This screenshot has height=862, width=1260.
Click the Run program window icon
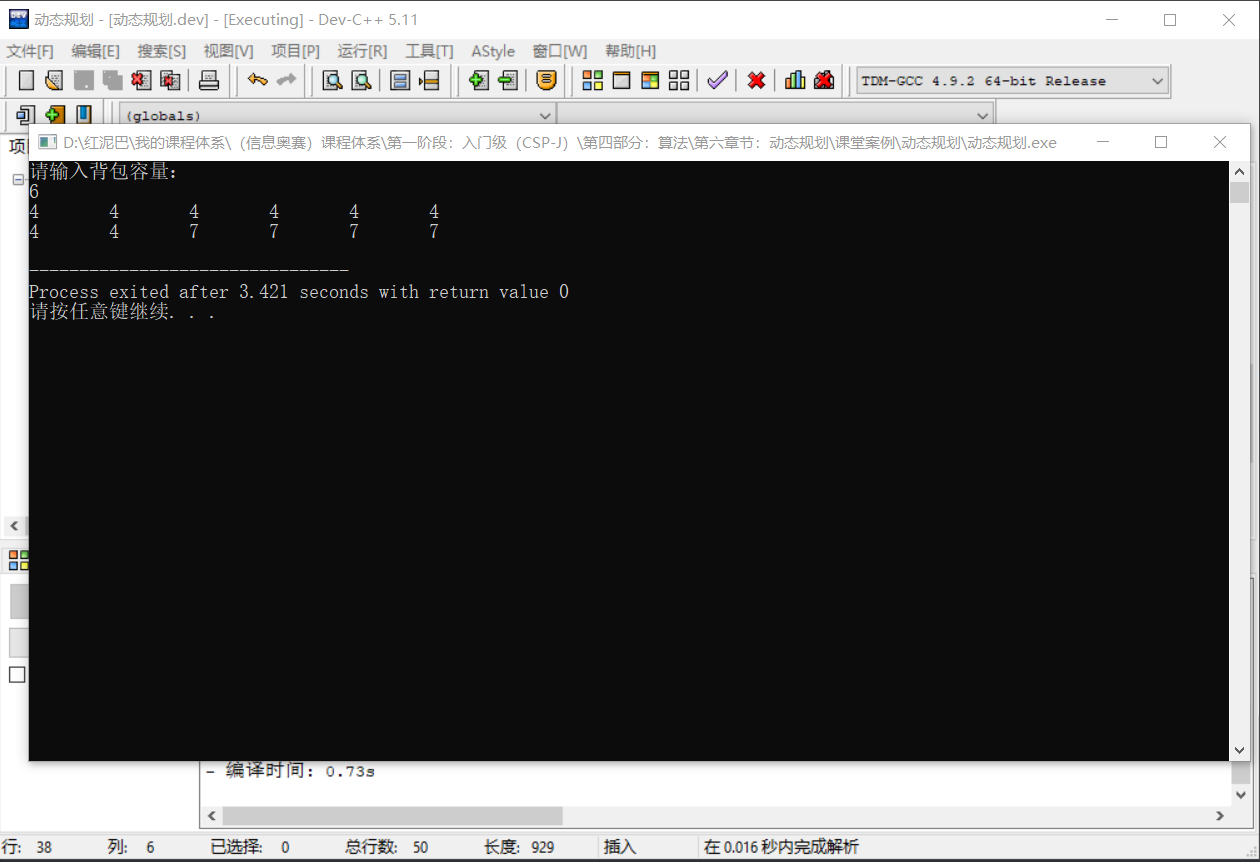pyautogui.click(x=621, y=81)
